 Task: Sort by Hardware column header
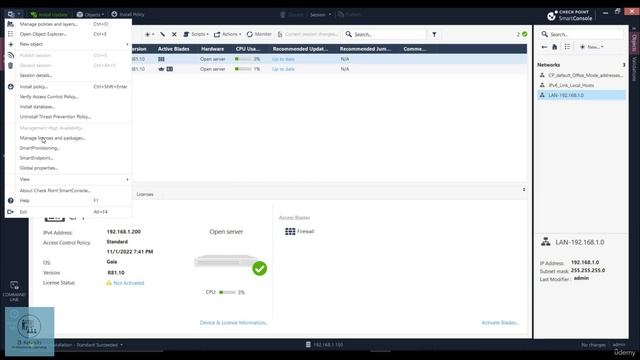212,49
